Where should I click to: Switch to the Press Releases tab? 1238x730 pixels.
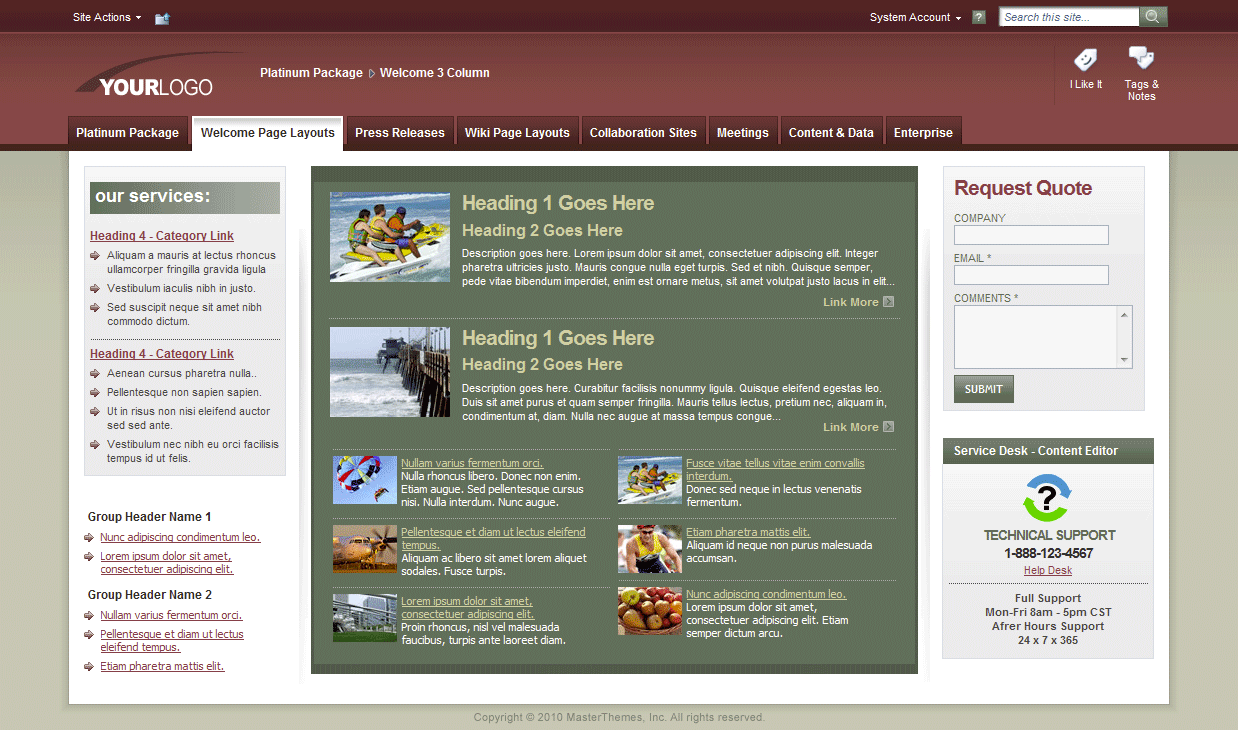[x=399, y=132]
